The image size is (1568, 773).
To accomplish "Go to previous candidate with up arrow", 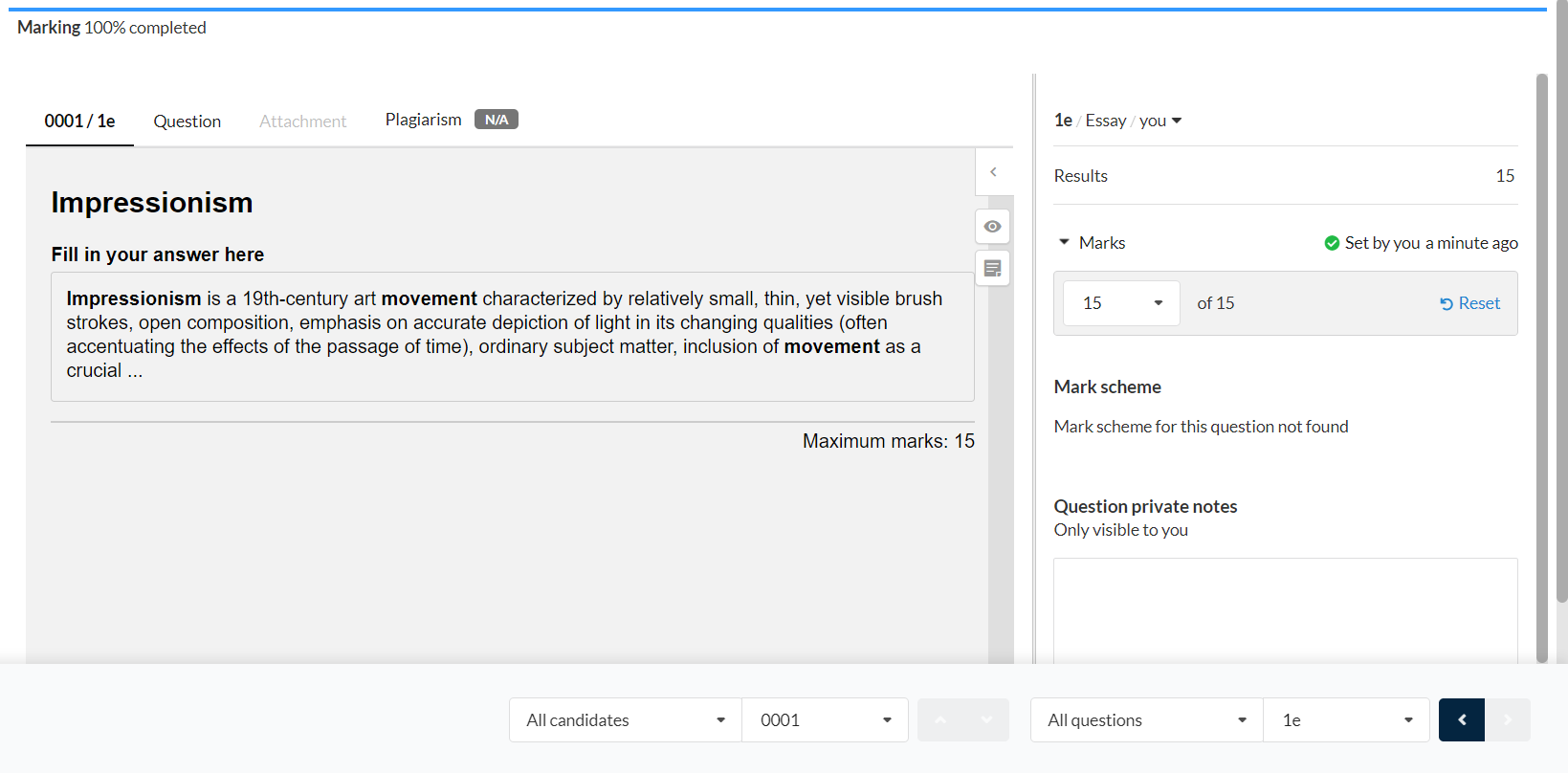I will click(x=940, y=720).
